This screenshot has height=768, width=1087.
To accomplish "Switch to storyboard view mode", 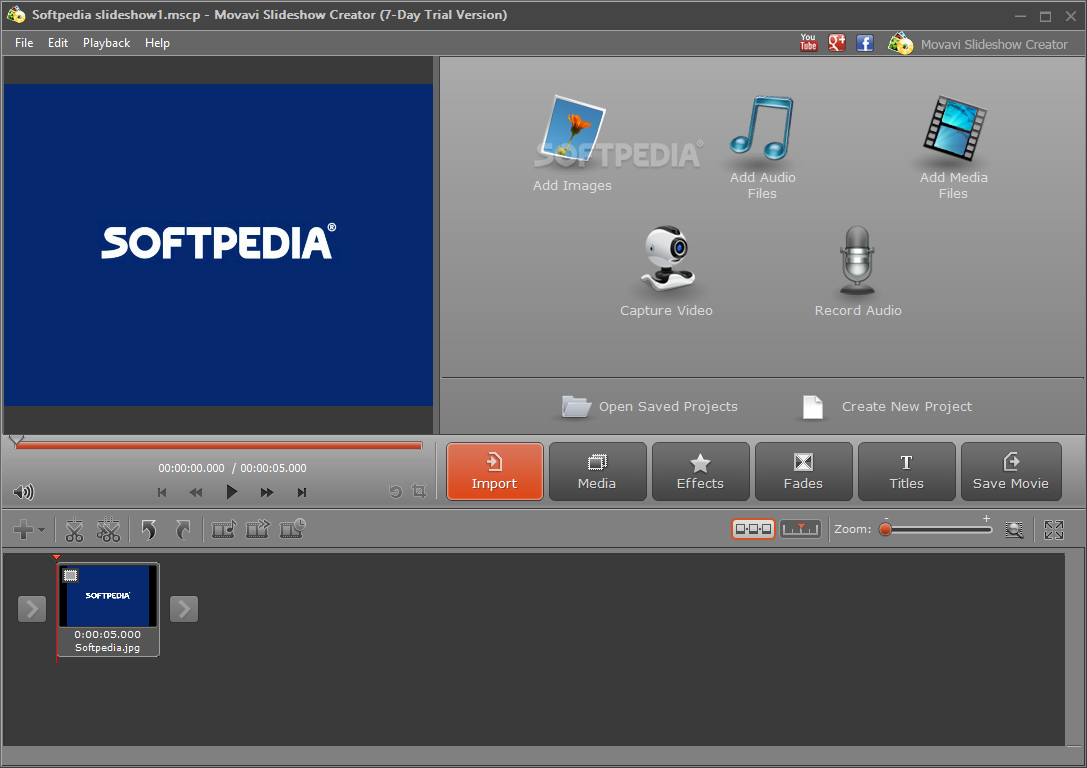I will pyautogui.click(x=753, y=530).
